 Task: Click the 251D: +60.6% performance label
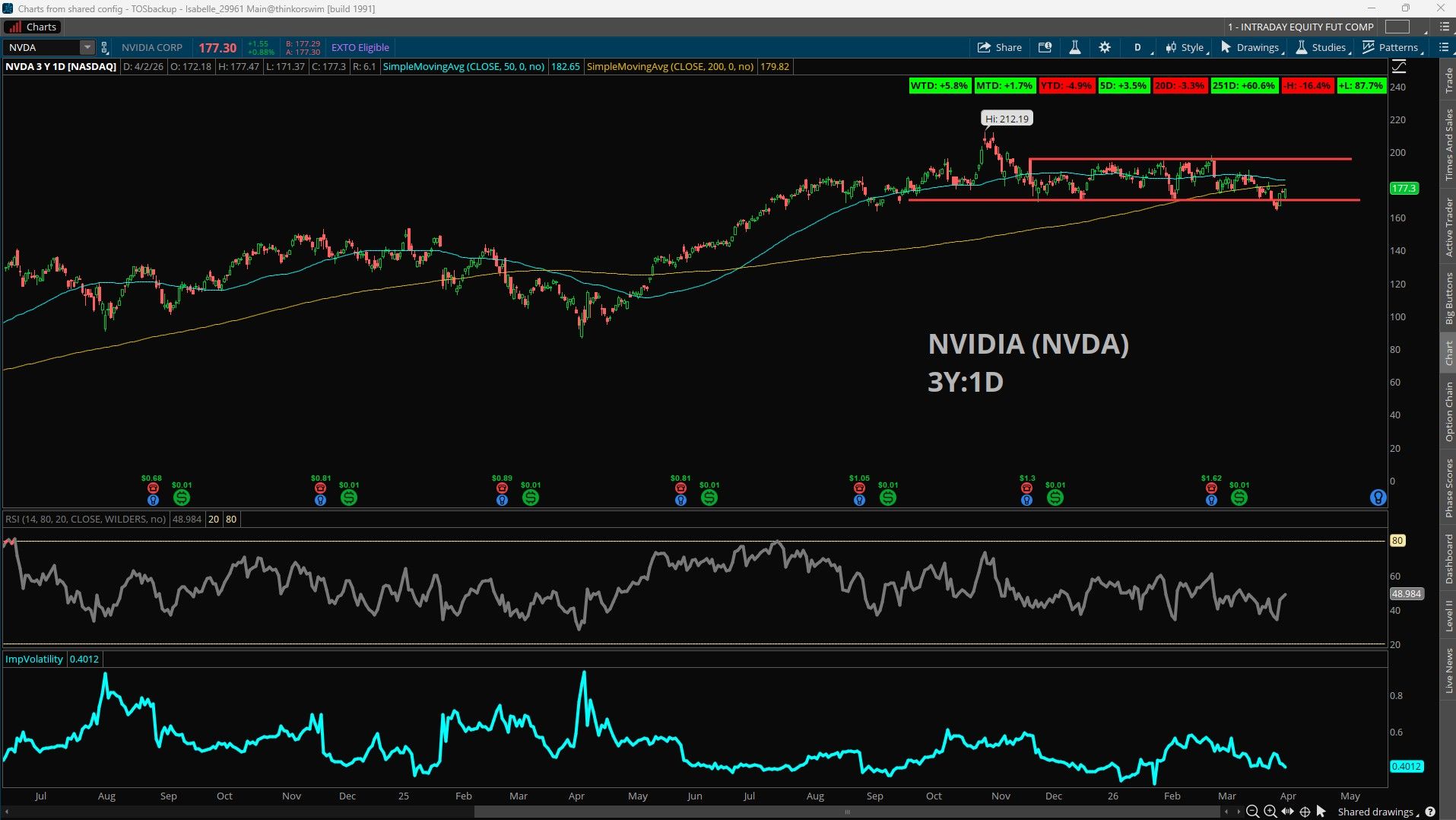1244,85
